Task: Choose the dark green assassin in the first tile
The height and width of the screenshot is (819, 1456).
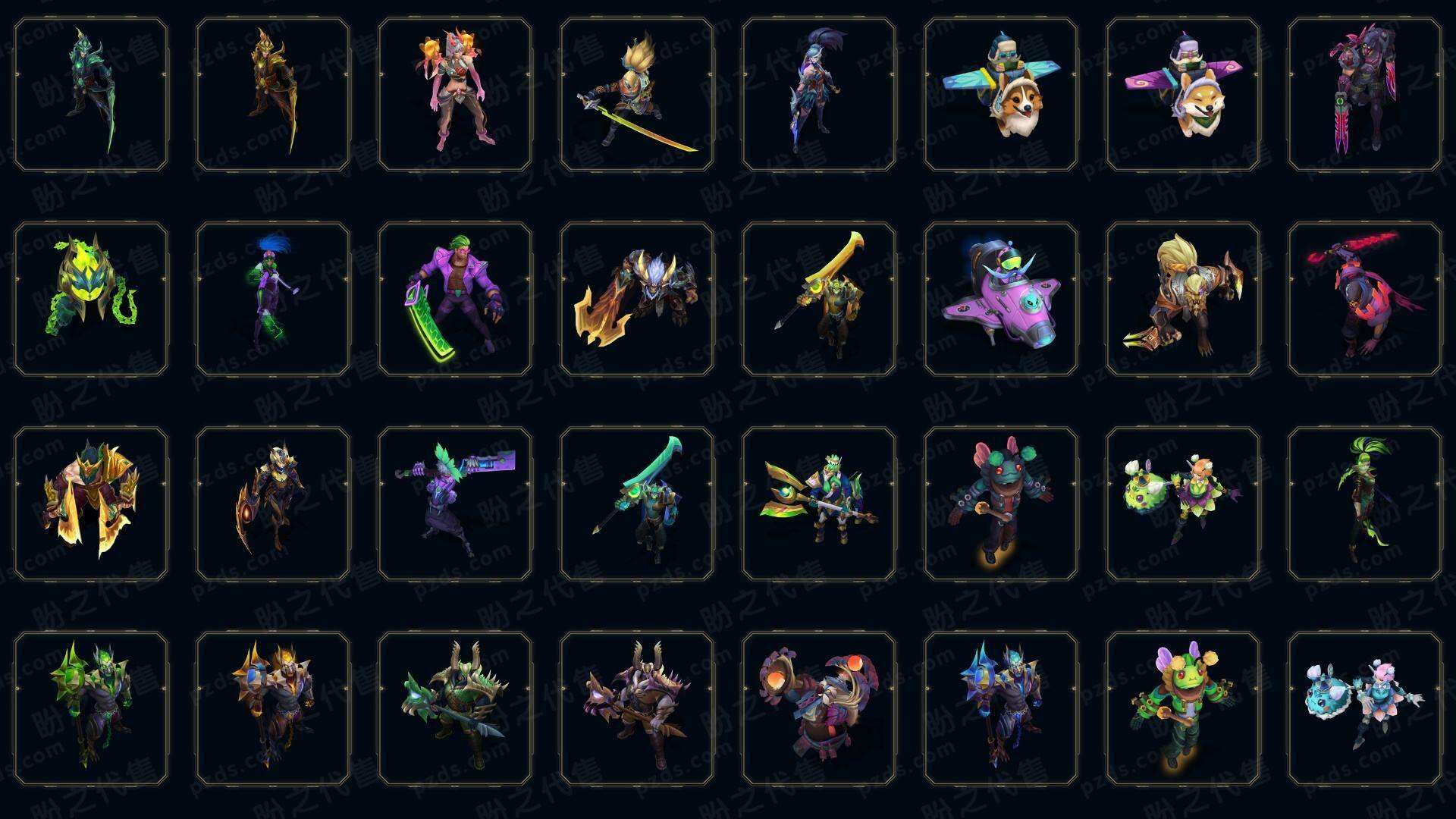Action: [x=91, y=95]
